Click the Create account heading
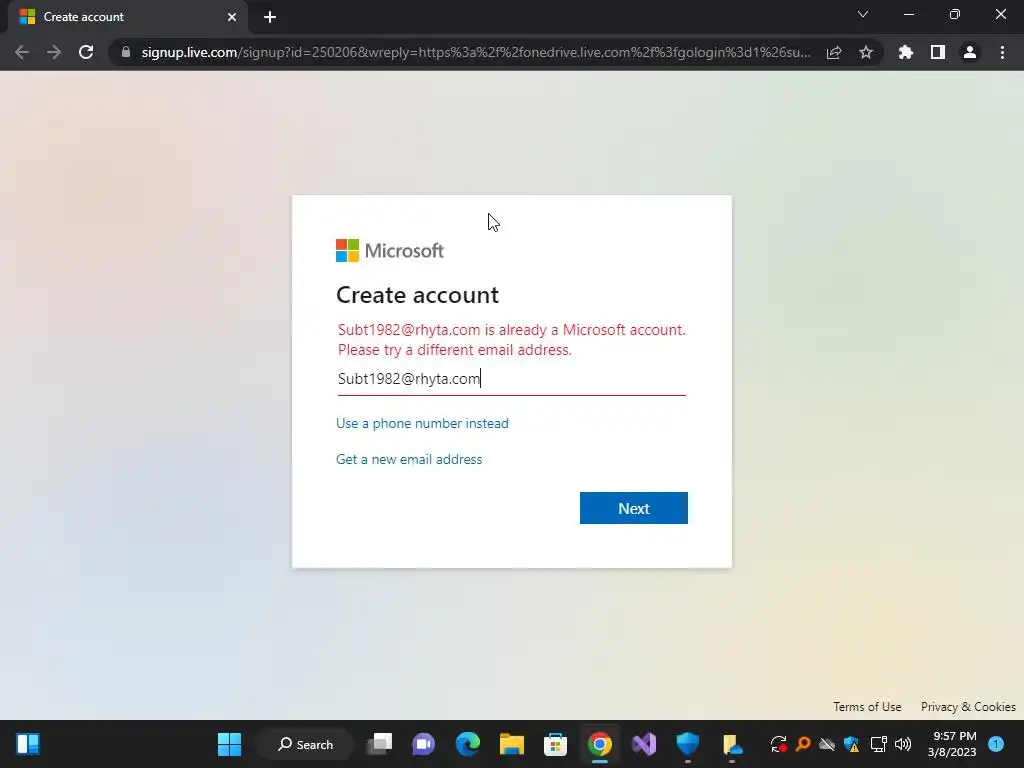The image size is (1024, 768). [x=417, y=295]
